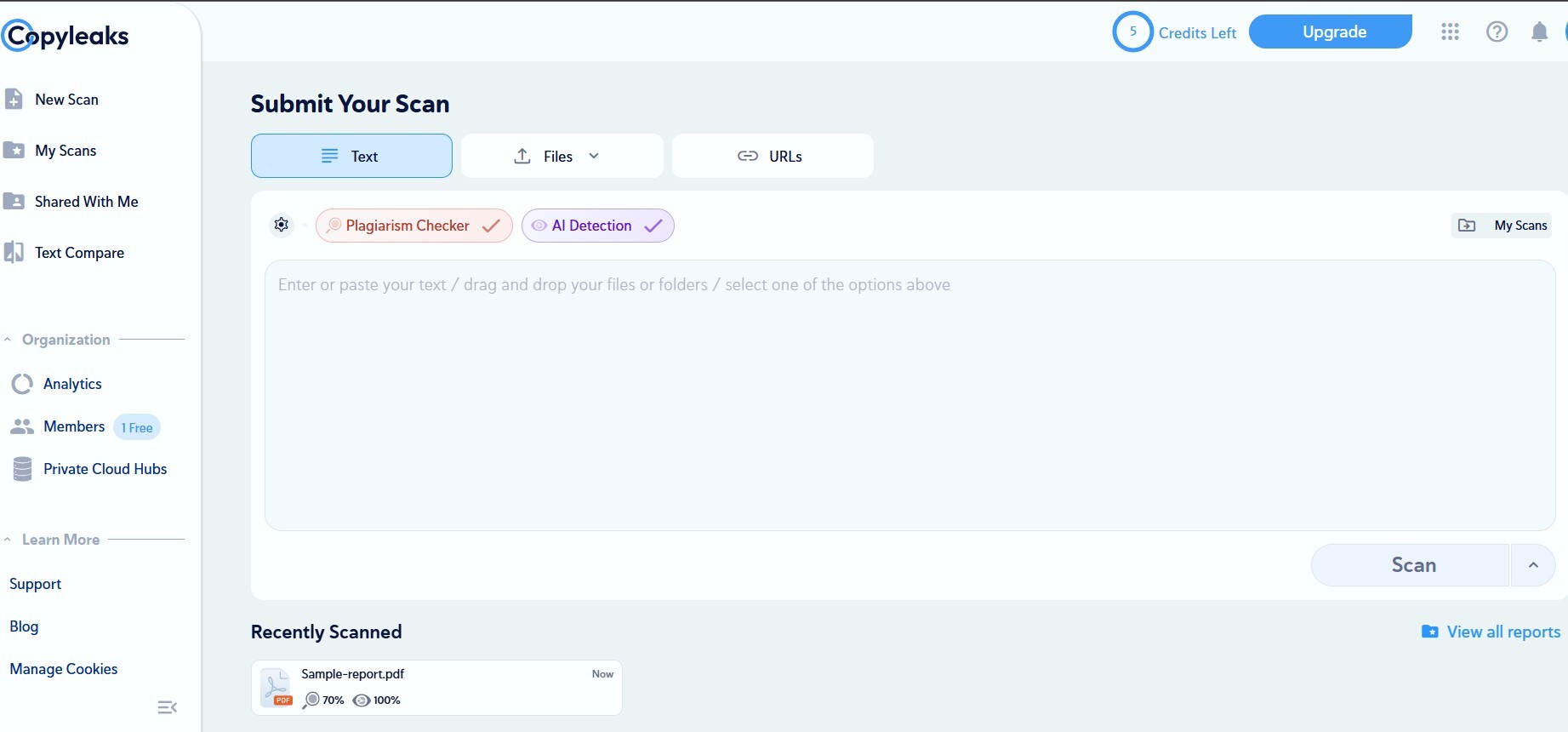Open the Support link
Image resolution: width=1568 pixels, height=732 pixels.
click(x=35, y=584)
